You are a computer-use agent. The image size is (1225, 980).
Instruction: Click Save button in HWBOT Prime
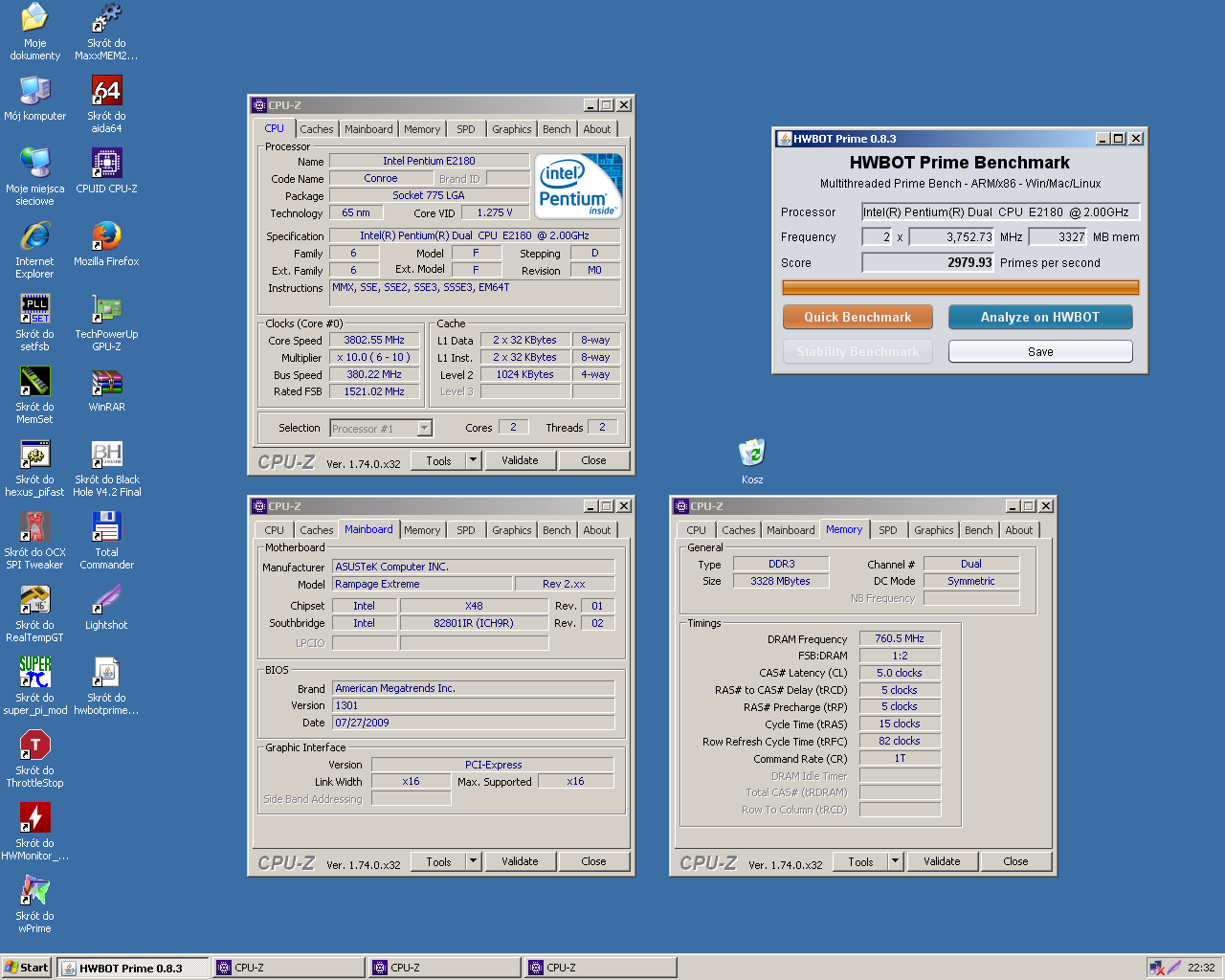1040,351
